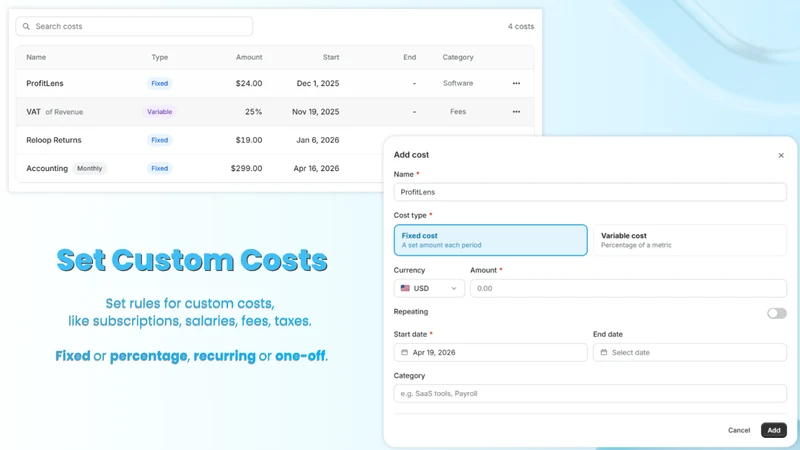
Task: Select the Variable cost option
Action: tap(689, 240)
